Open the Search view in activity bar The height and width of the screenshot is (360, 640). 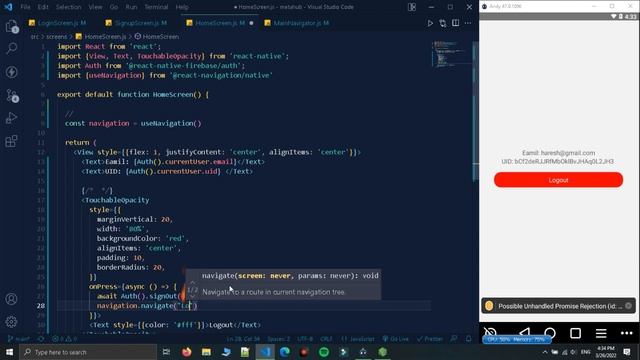(11, 49)
